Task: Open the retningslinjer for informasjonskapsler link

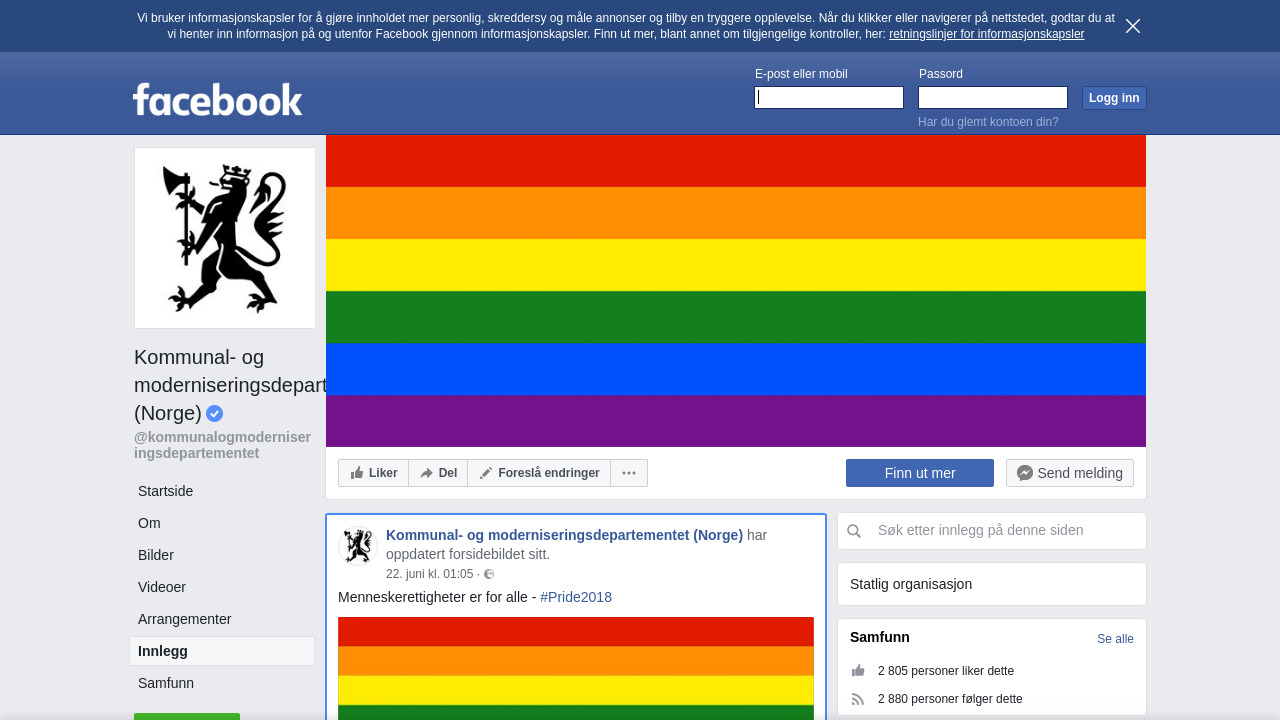Action: coord(986,34)
